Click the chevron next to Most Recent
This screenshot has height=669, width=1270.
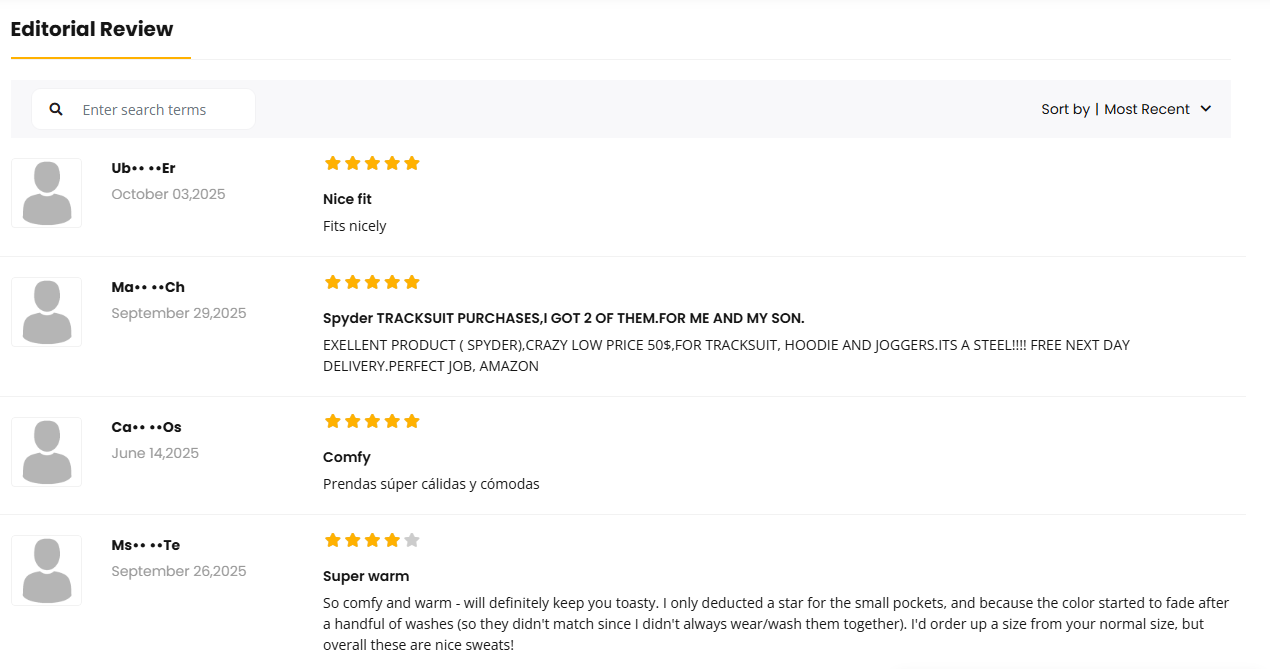(1205, 109)
